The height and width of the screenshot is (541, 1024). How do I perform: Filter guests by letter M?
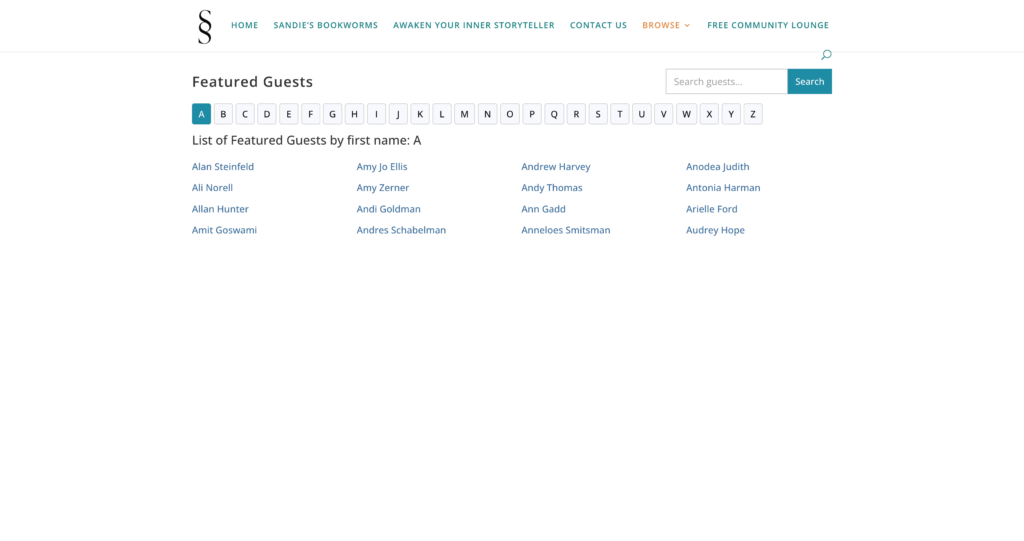coord(464,114)
